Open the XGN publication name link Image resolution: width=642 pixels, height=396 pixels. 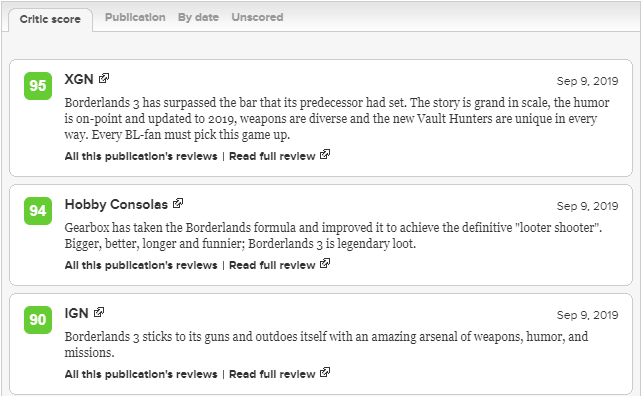pos(79,79)
